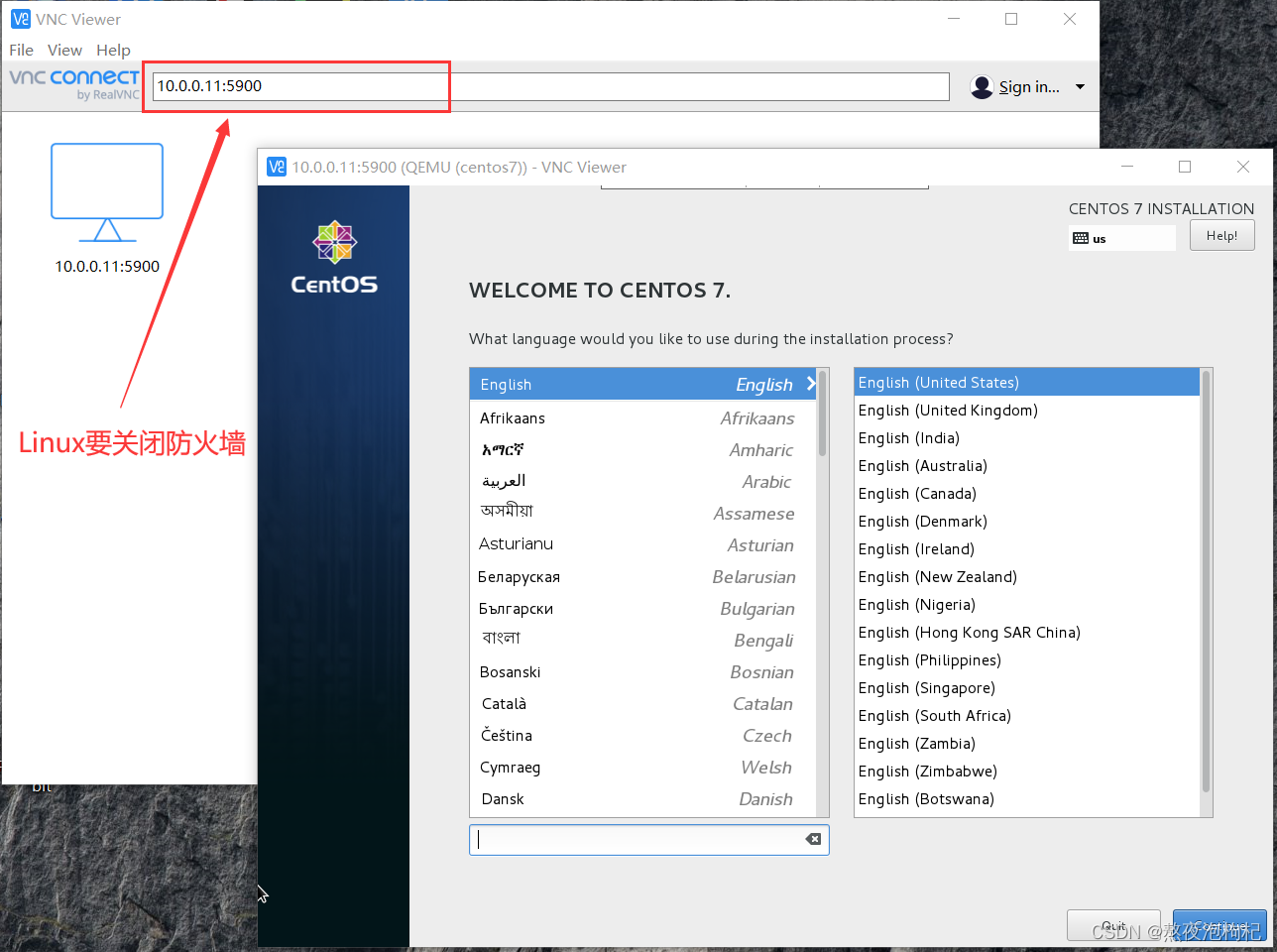Choose English (Denmark) locale
Screen dimensions: 1277x952
click(x=1026, y=522)
